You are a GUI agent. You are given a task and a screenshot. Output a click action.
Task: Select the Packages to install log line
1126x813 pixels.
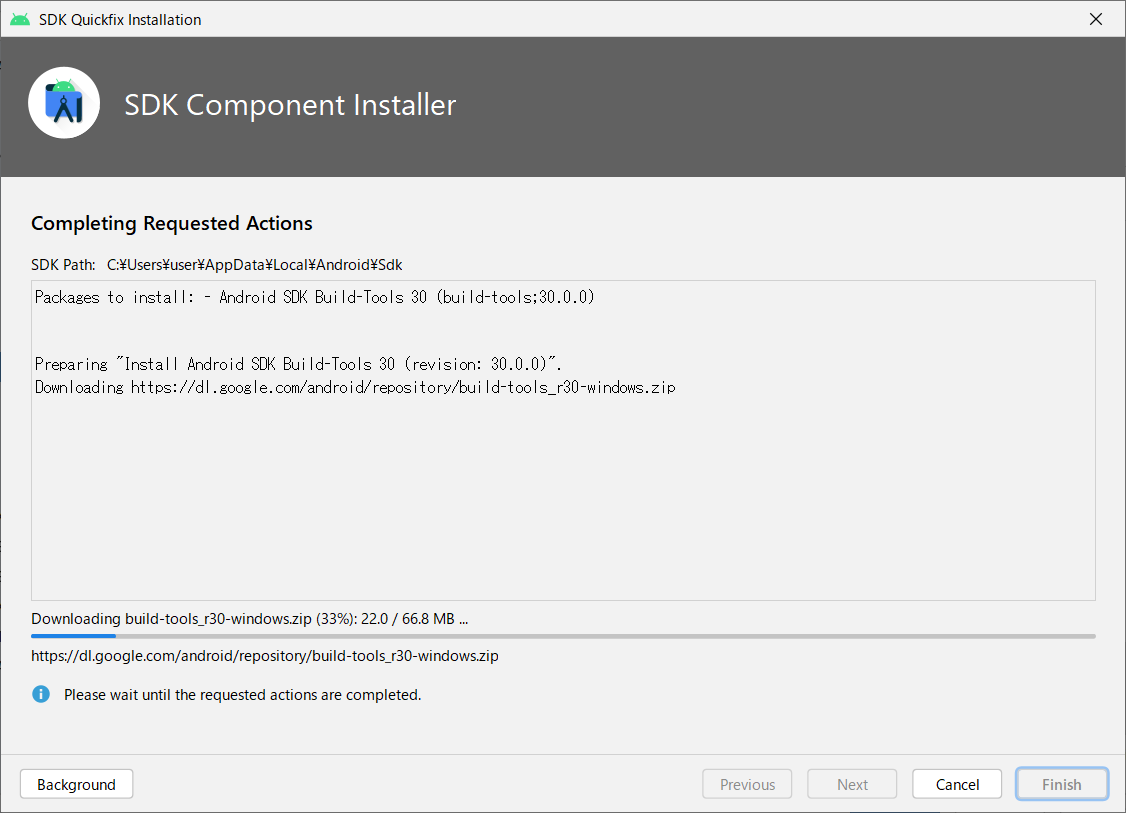pos(313,296)
